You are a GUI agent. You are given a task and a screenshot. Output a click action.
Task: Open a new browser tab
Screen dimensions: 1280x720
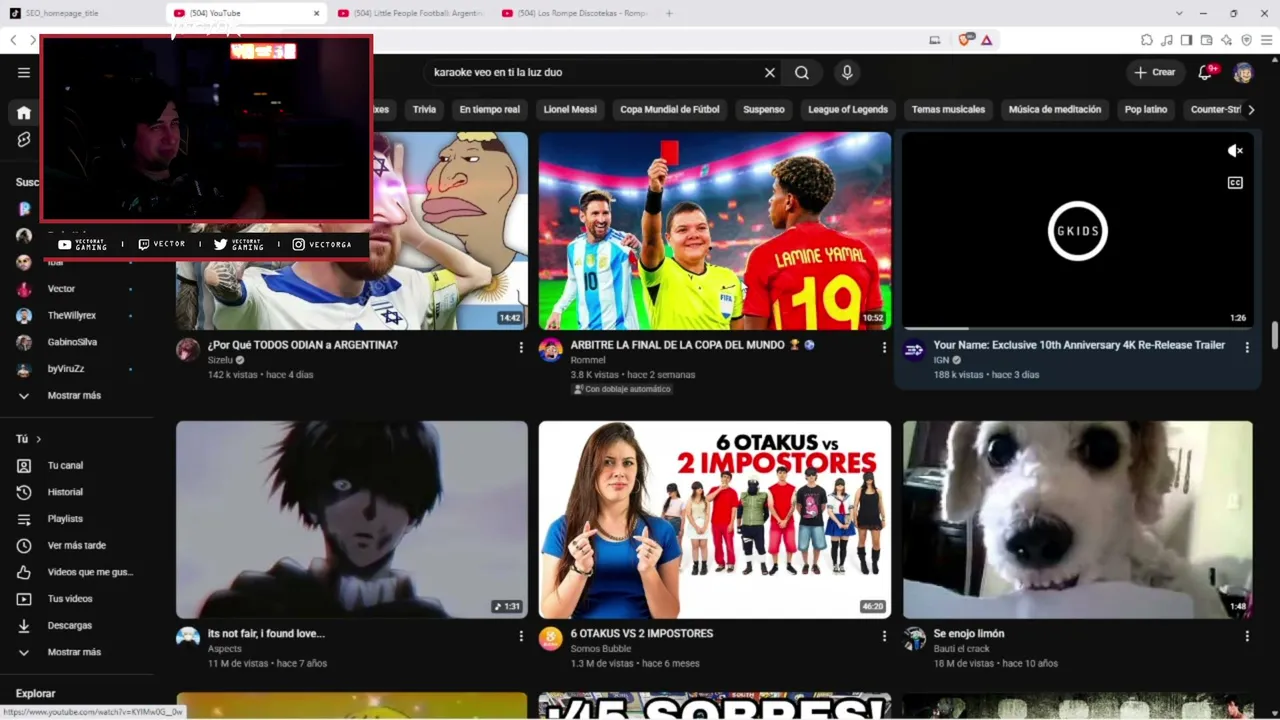(669, 13)
